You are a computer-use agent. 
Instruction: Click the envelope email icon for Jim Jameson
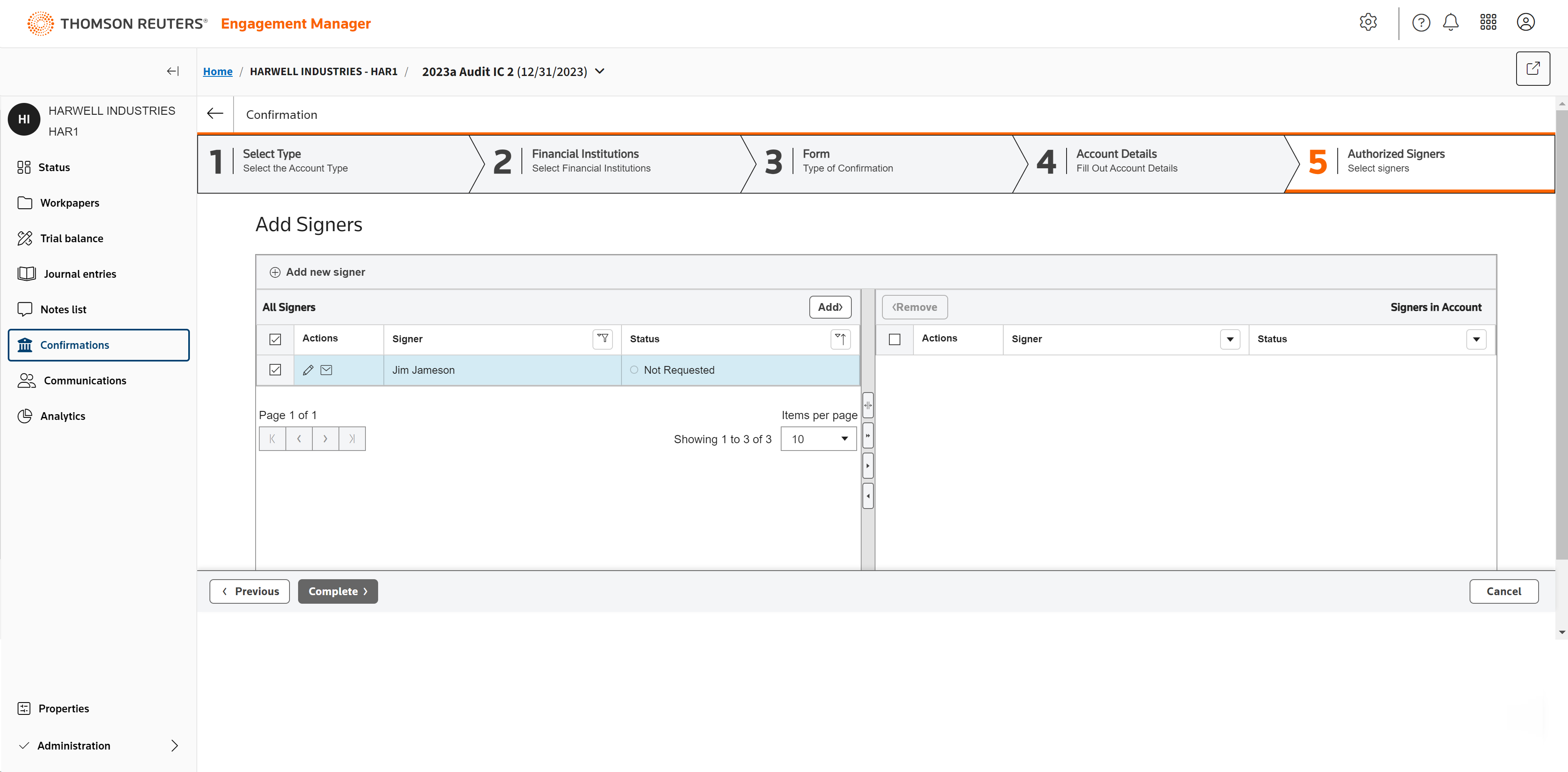[326, 370]
